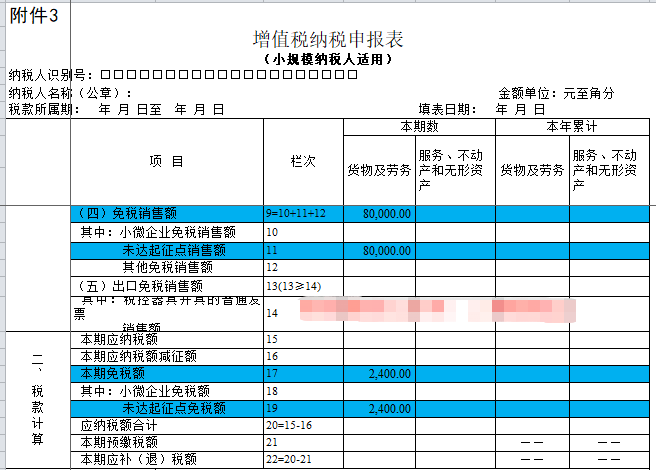Viewport: 656px width, 470px height.
Task: Click the 13(13≥14) cell
Action: pos(303,286)
